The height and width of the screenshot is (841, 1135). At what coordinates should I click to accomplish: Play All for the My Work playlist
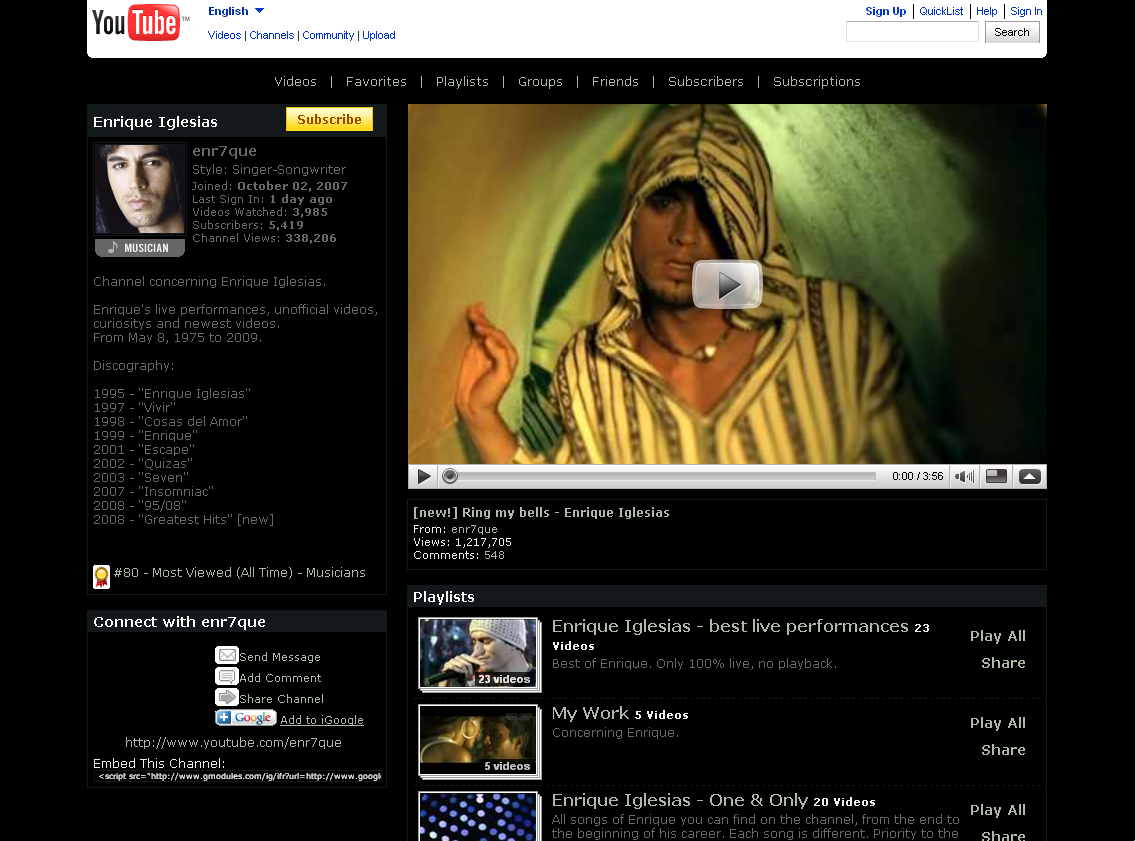click(997, 723)
